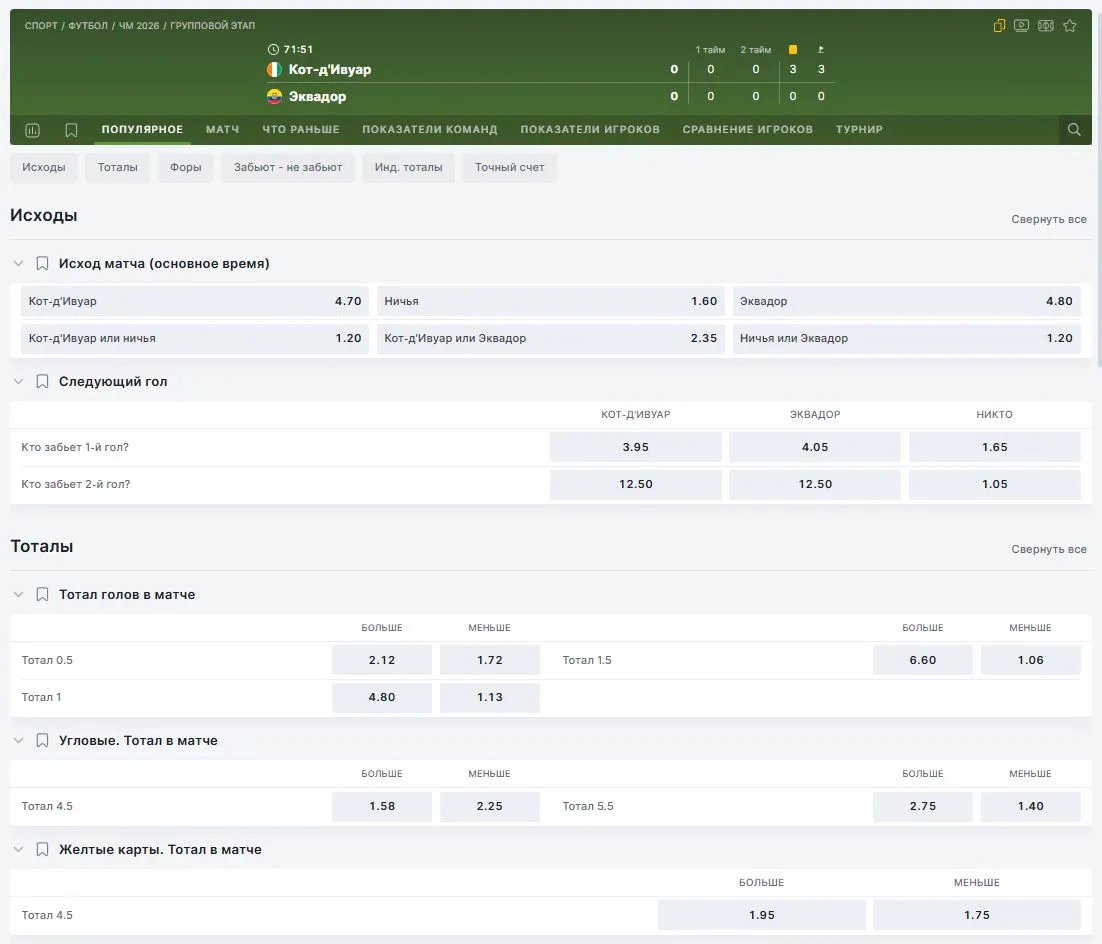Bet on Ничья at 1.60
Image resolution: width=1102 pixels, height=944 pixels.
(550, 301)
